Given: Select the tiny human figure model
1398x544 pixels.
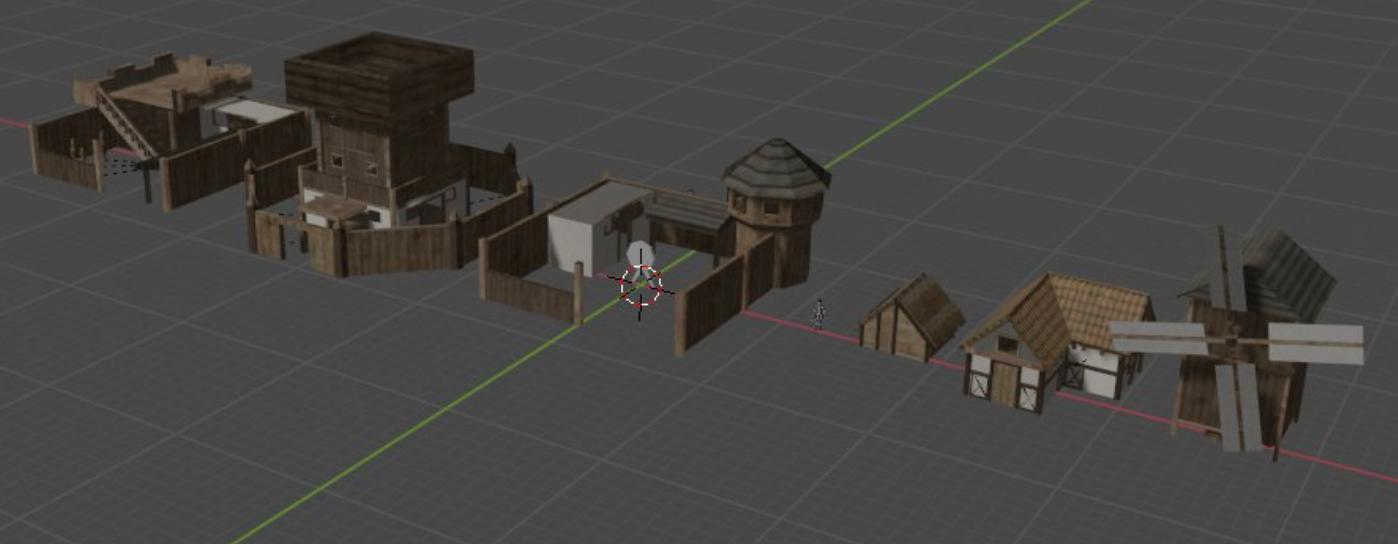Looking at the screenshot, I should (818, 314).
